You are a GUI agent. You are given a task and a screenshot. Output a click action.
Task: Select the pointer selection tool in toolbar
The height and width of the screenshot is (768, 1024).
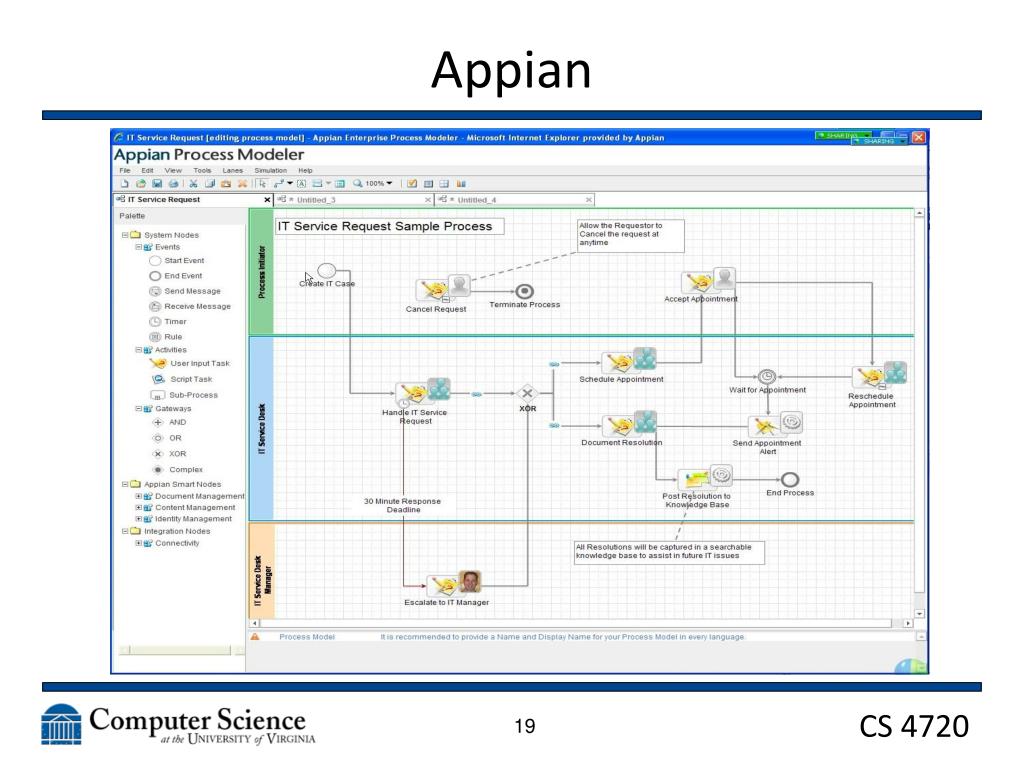click(262, 184)
